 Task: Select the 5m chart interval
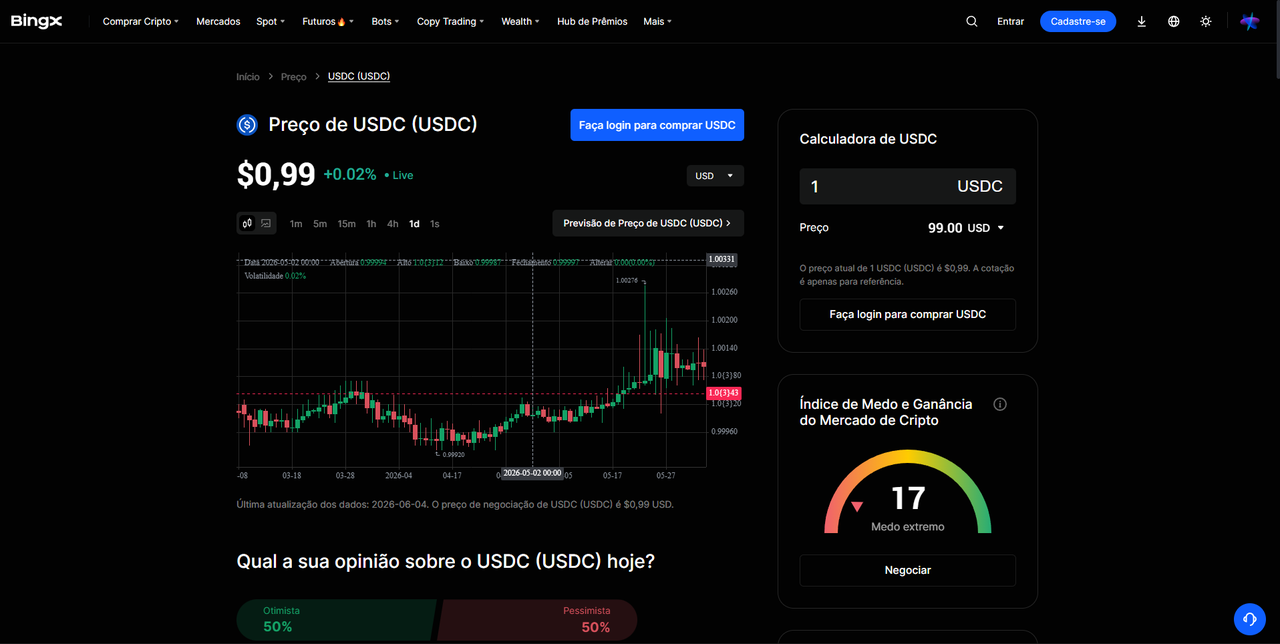pyautogui.click(x=320, y=224)
